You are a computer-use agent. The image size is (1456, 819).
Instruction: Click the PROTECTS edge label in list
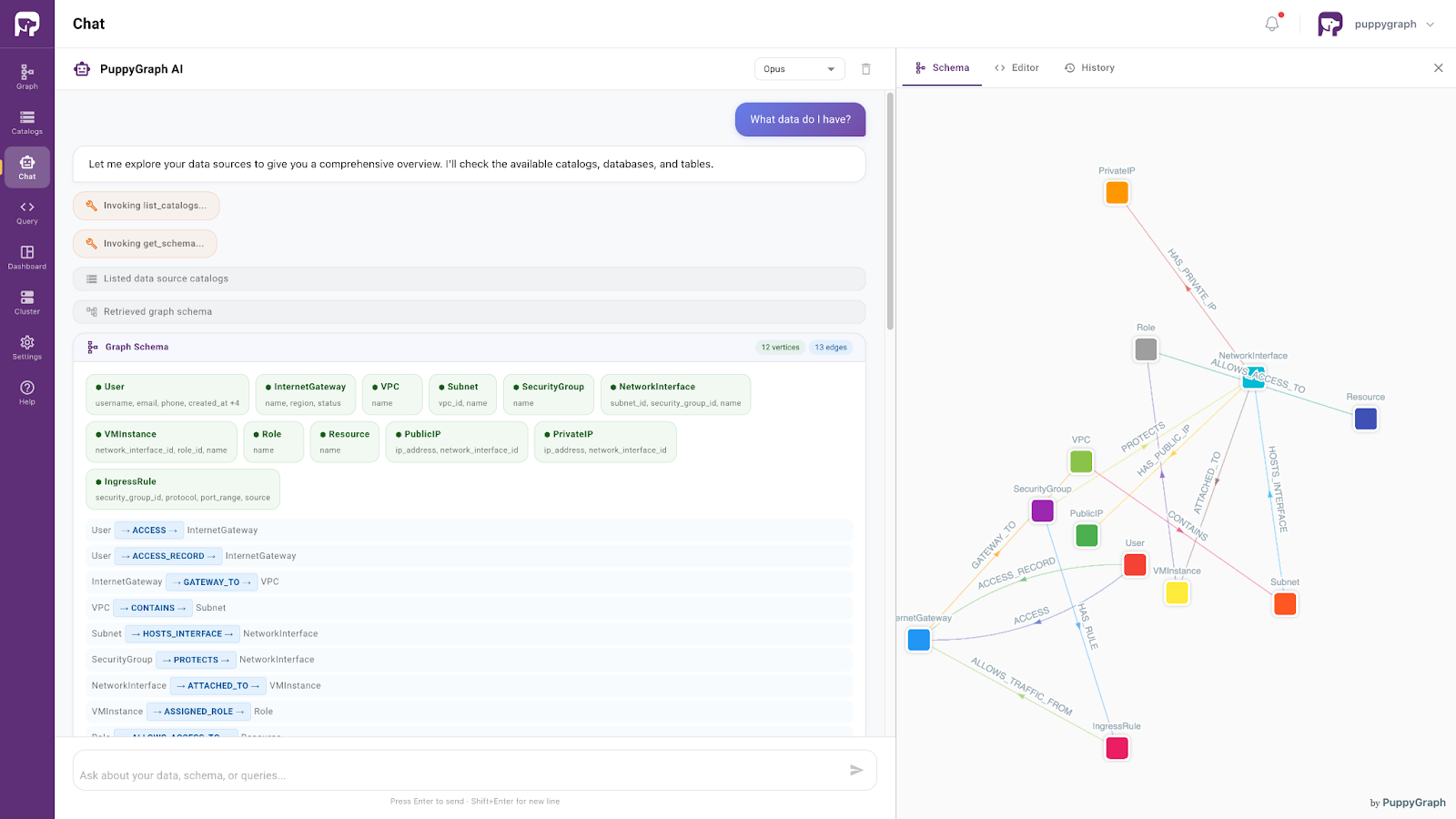click(x=196, y=660)
